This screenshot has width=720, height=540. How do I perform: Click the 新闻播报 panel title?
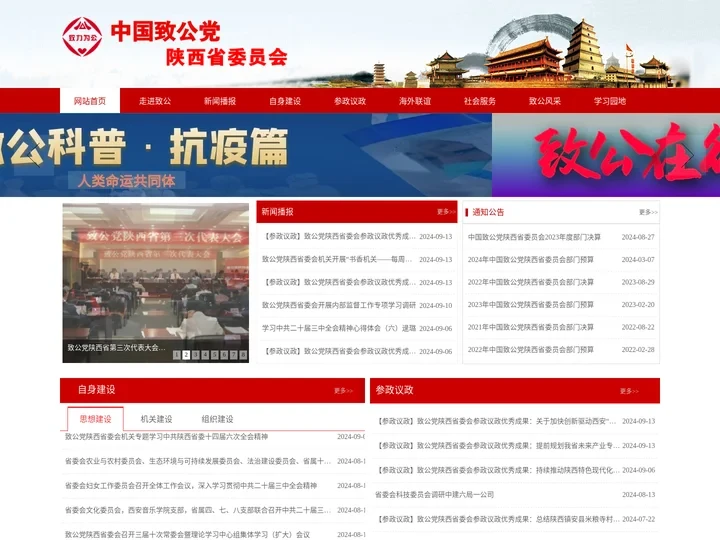277,212
